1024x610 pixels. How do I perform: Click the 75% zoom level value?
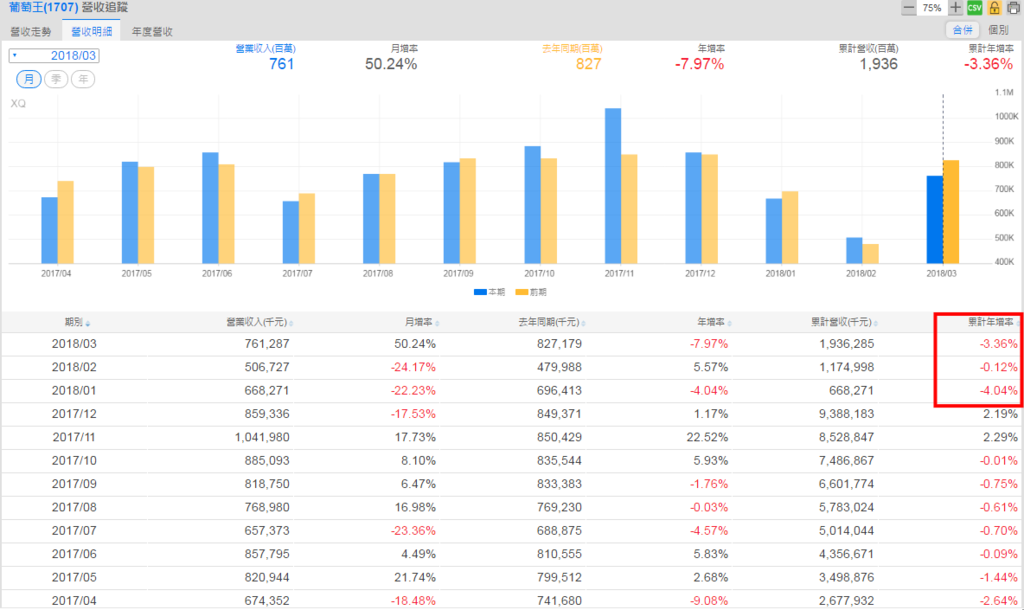pyautogui.click(x=932, y=8)
